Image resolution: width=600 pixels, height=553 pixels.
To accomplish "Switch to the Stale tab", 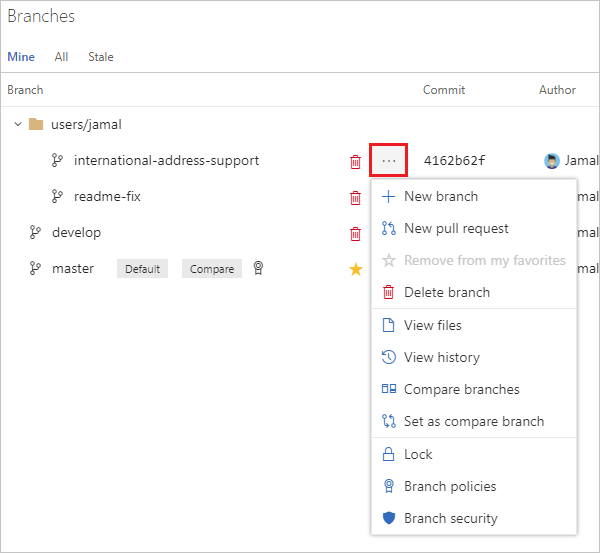I will 101,57.
